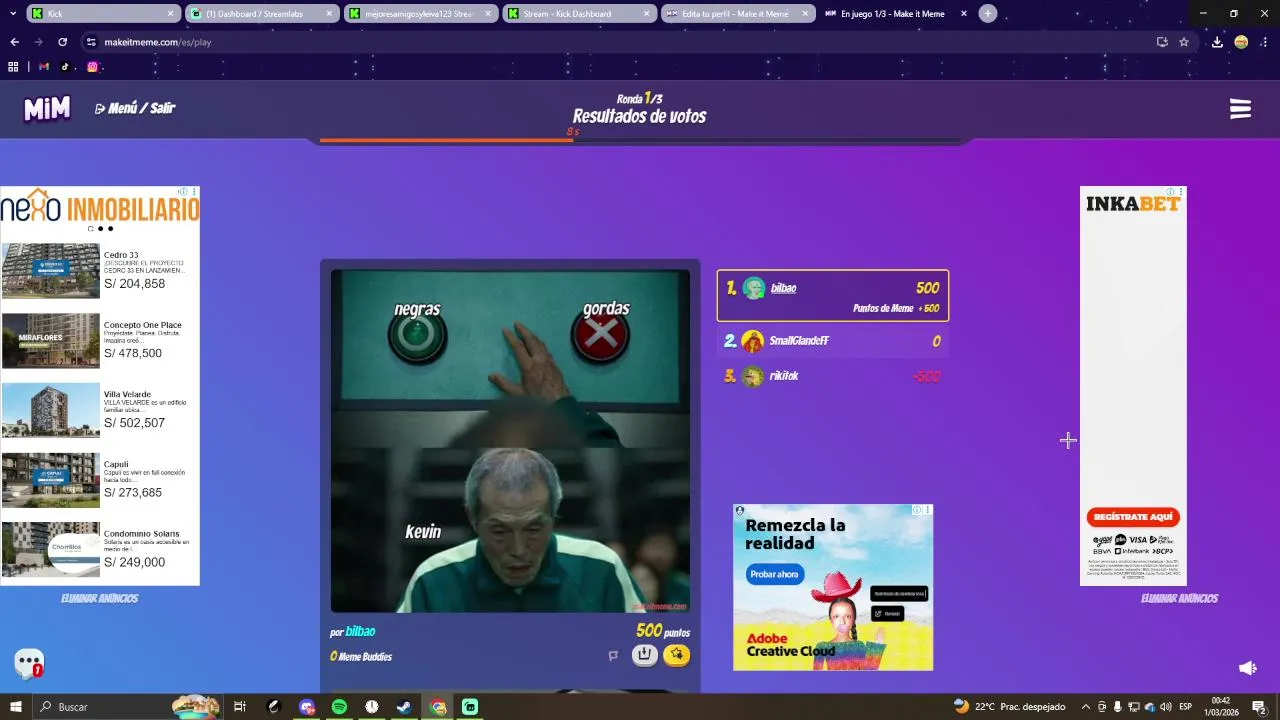
Task: Select the Menú / Salir option
Action: pos(135,108)
